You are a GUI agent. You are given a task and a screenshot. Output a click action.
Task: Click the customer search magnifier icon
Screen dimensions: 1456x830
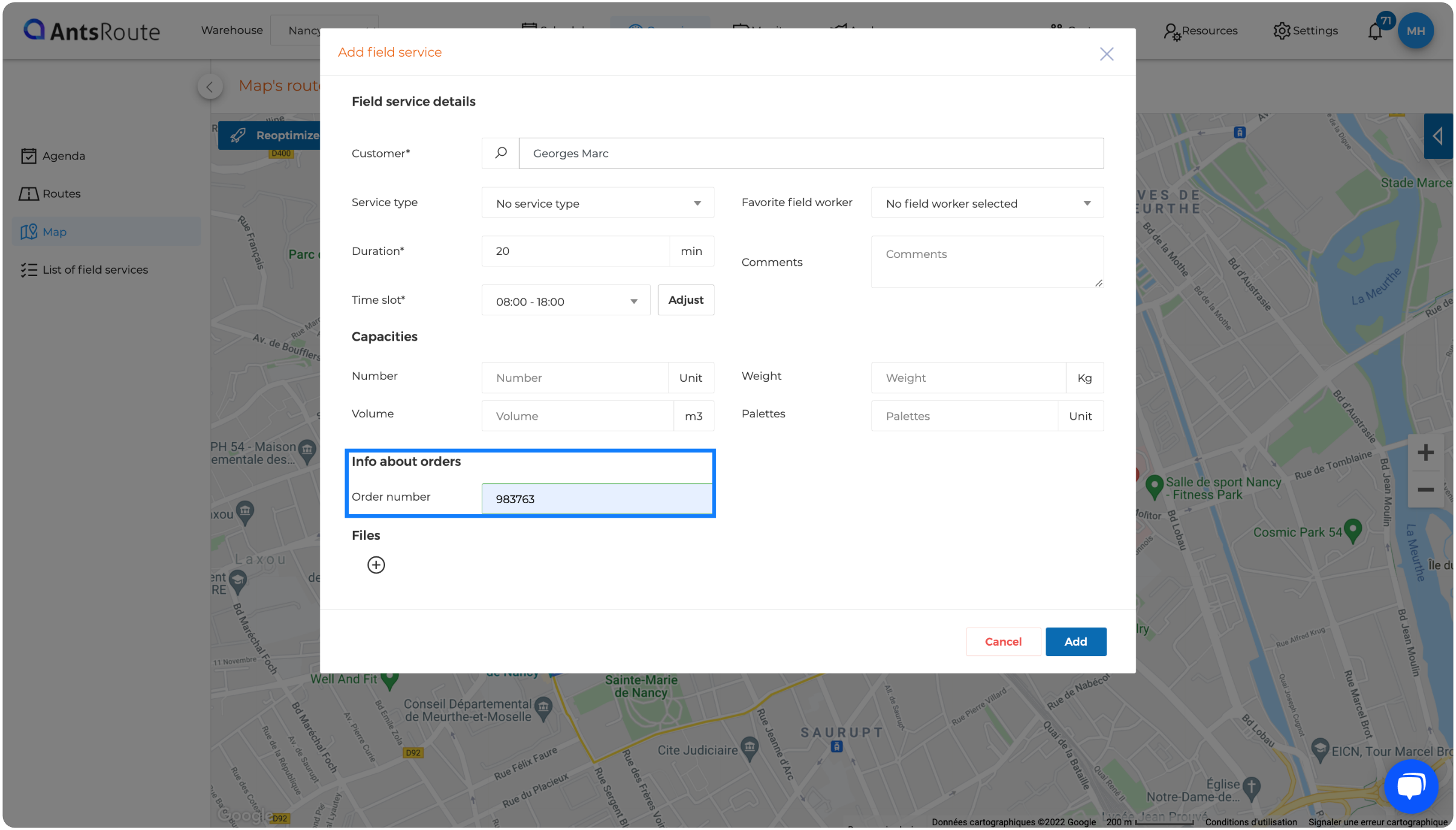tap(500, 153)
